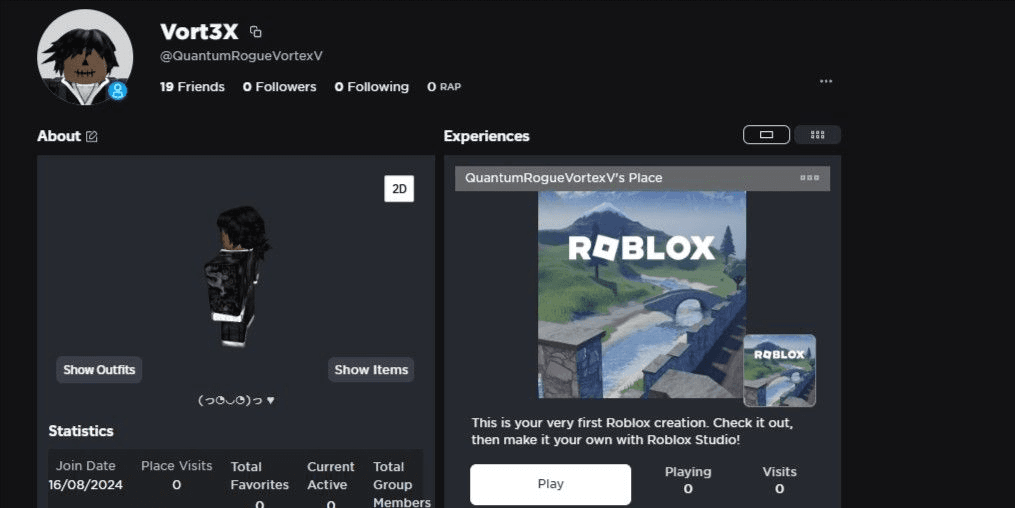Switch Experiences to slideshow view
Viewport: 1015px width, 508px height.
coord(766,135)
